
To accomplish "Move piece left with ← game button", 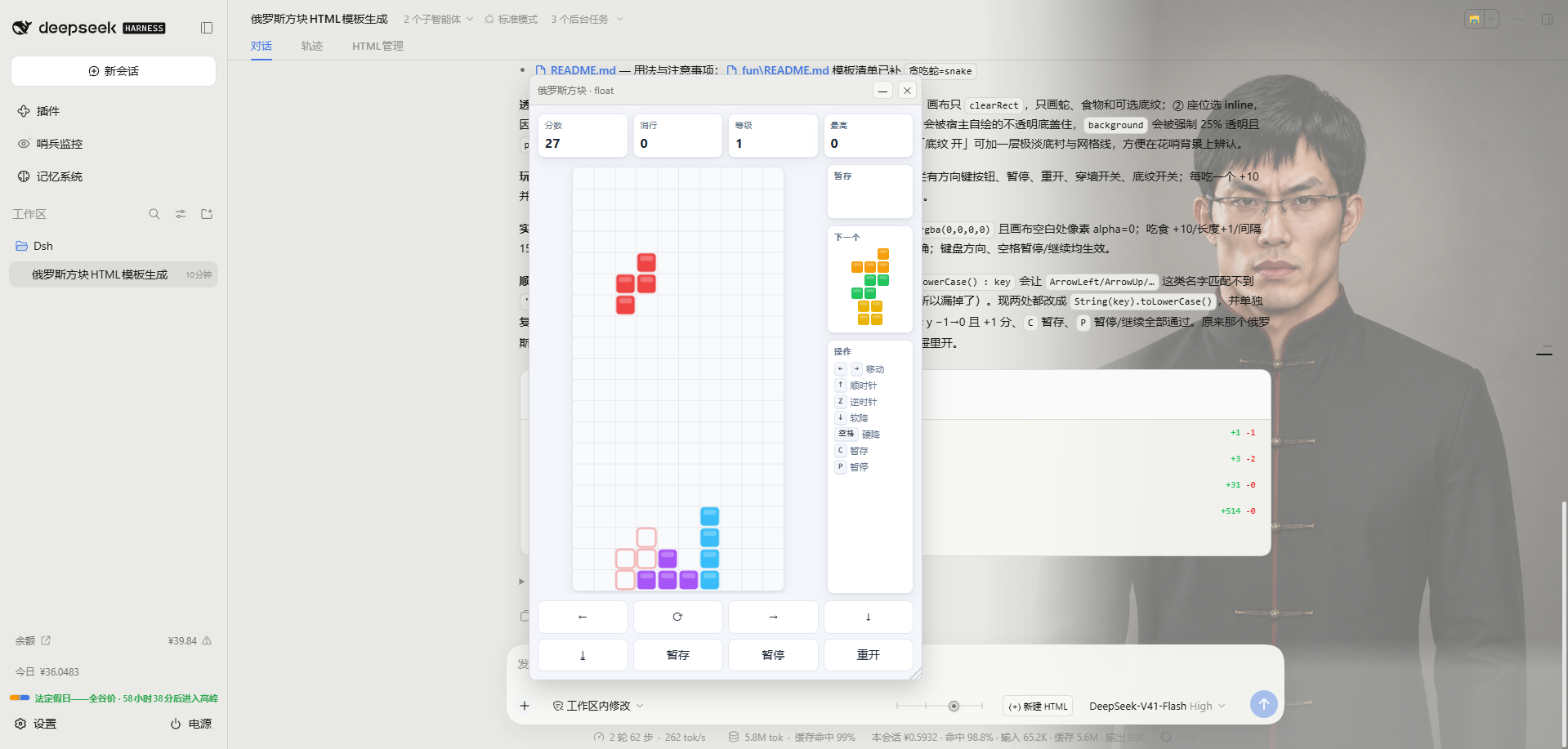I will [583, 617].
